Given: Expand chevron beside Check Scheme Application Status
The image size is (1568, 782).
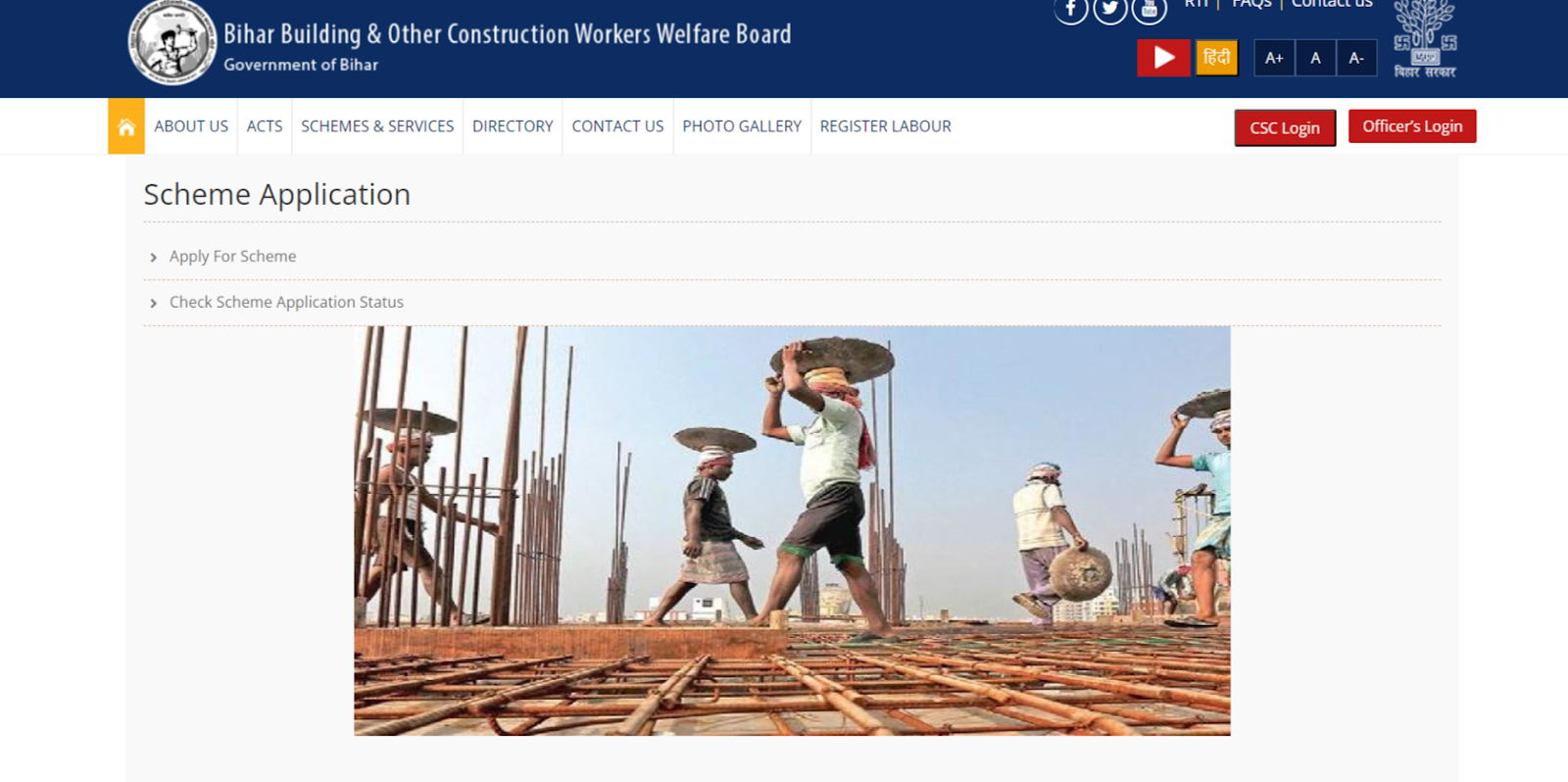Looking at the screenshot, I should point(153,304).
